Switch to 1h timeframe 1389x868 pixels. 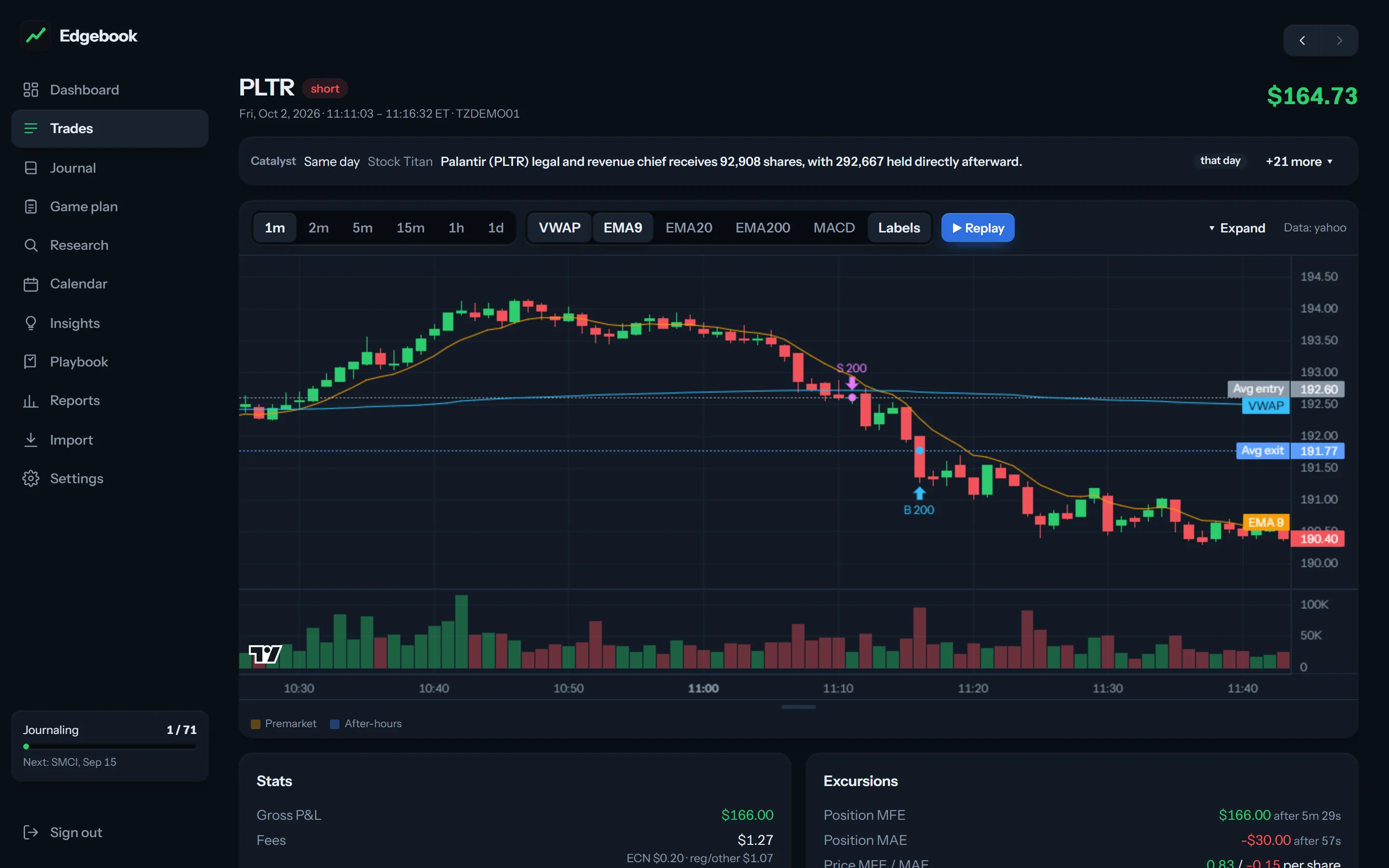pos(456,228)
